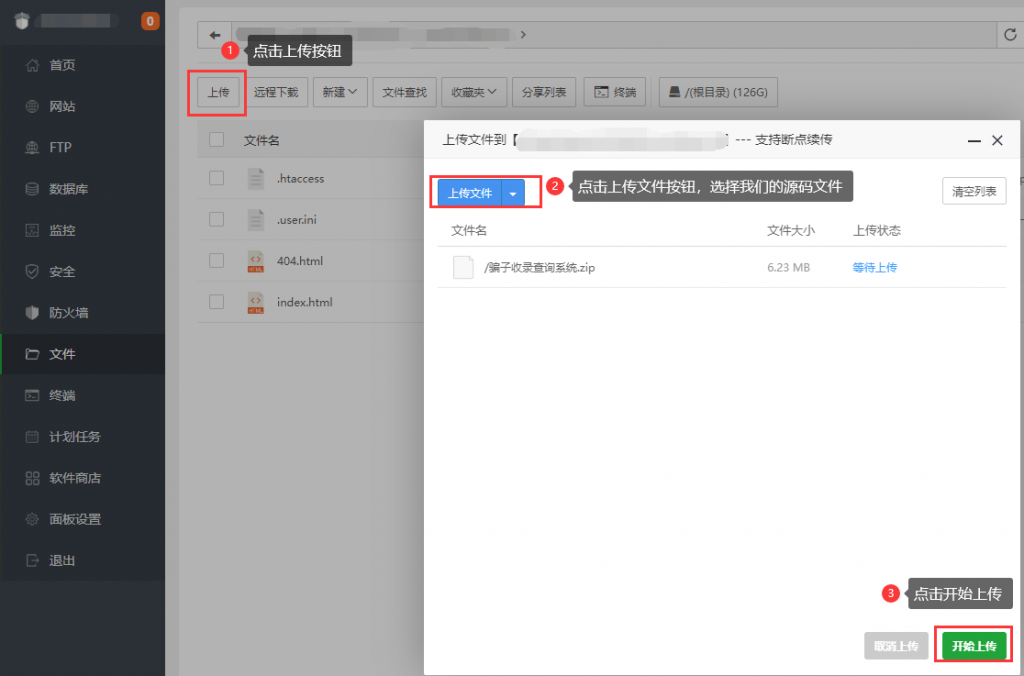
Task: Open the 面板设置 menu item
Action: pyautogui.click(x=82, y=519)
